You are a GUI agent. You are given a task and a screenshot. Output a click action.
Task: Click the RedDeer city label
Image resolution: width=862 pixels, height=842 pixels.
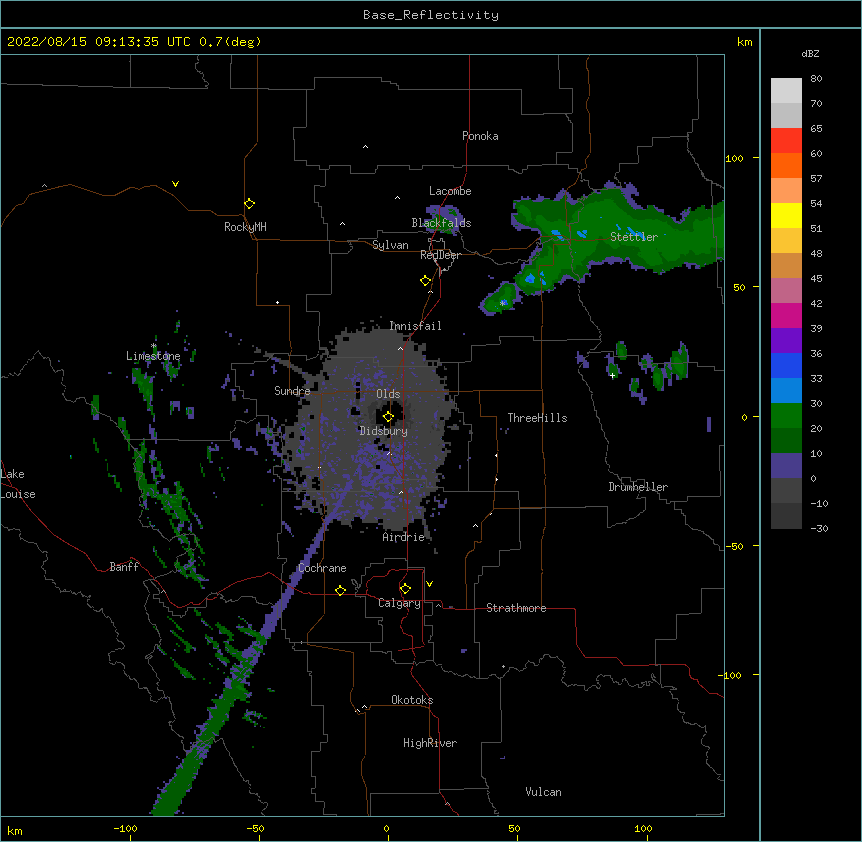tap(440, 255)
